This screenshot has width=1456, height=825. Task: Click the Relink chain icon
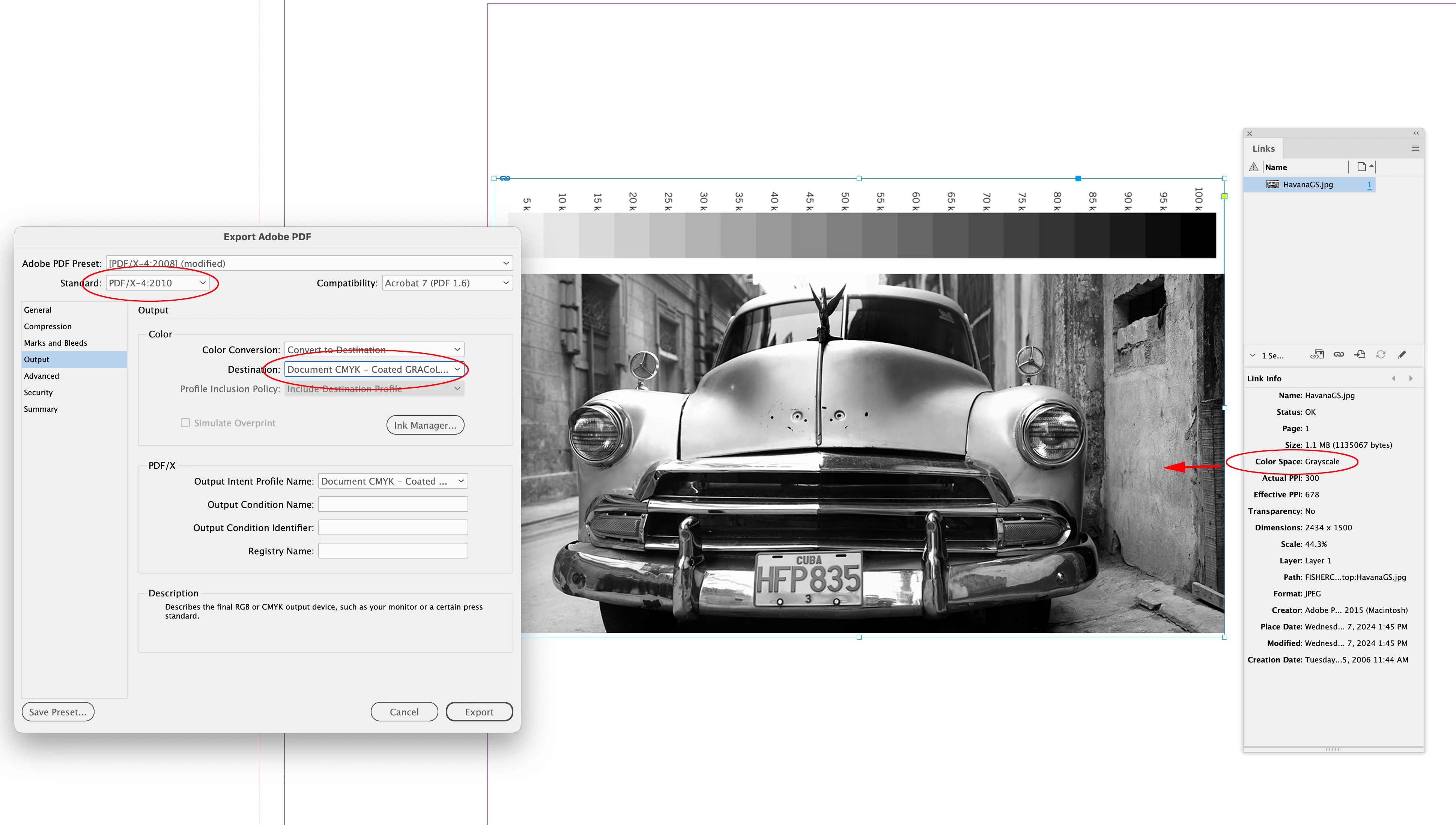(1339, 355)
